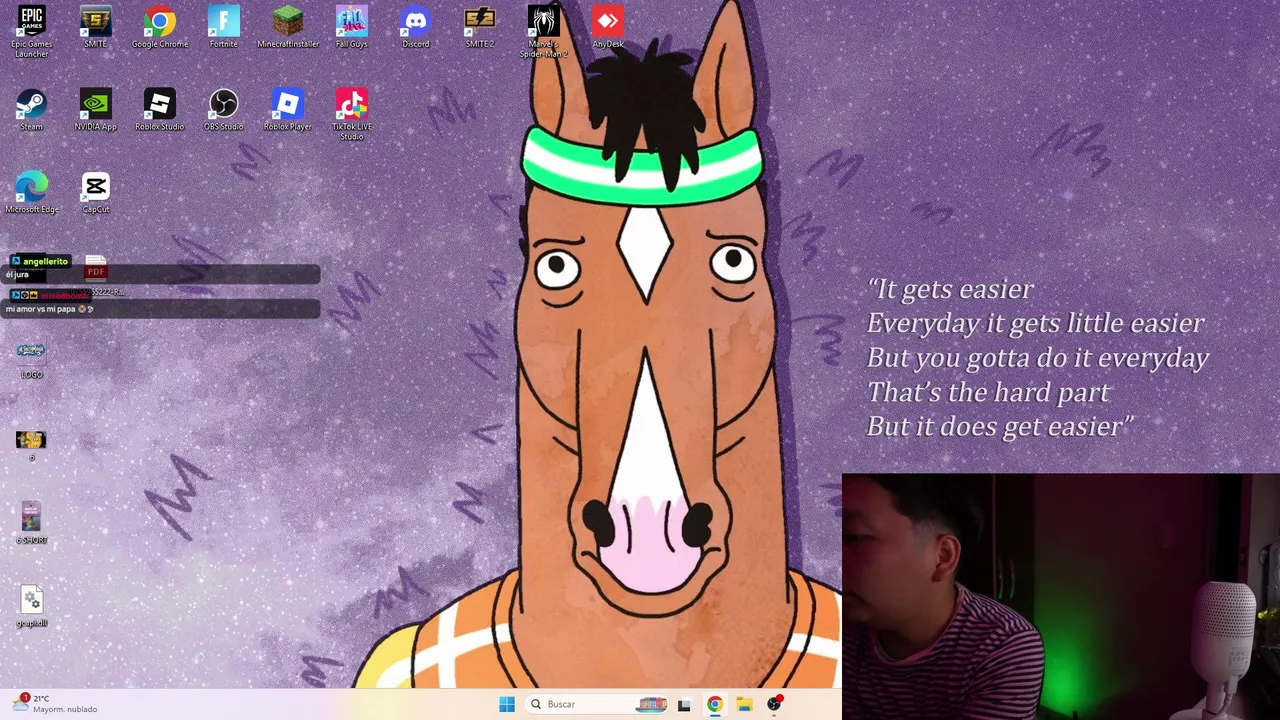Viewport: 1280px width, 720px height.
Task: Click the CapCut desktop icon
Action: tap(96, 193)
